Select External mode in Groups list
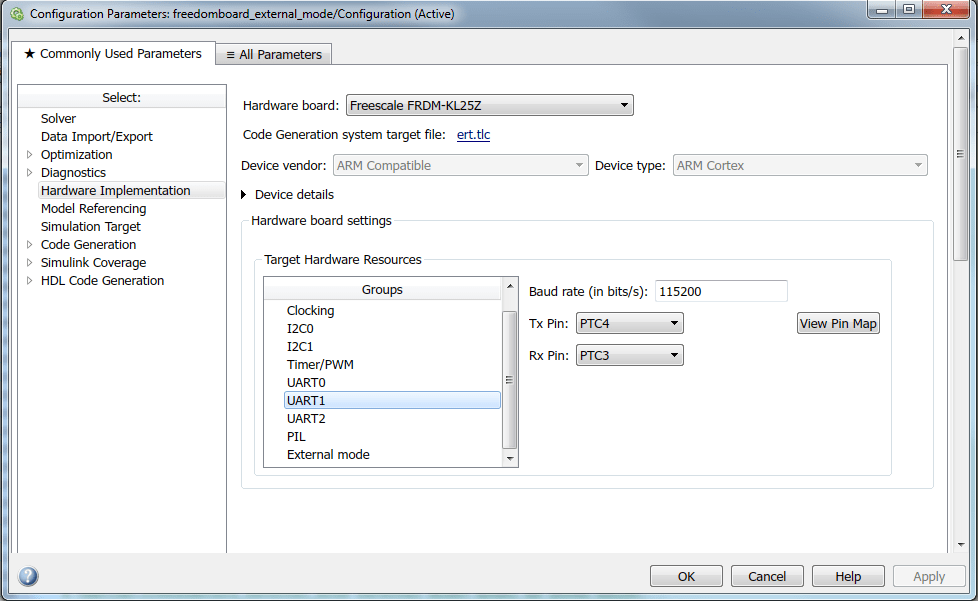 point(328,455)
